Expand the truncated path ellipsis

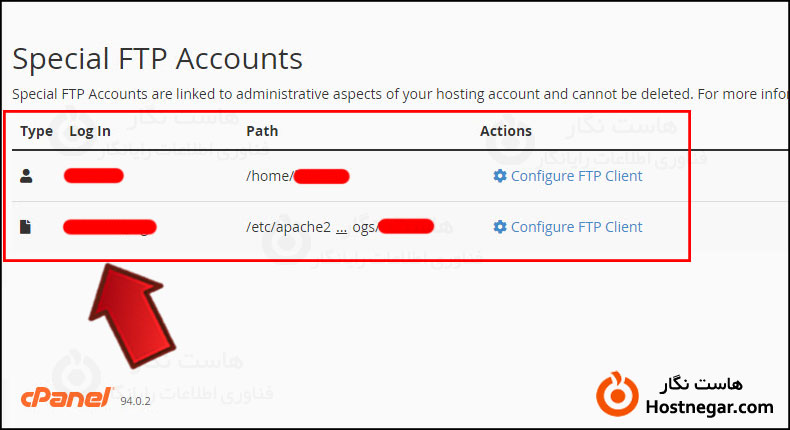(341, 227)
